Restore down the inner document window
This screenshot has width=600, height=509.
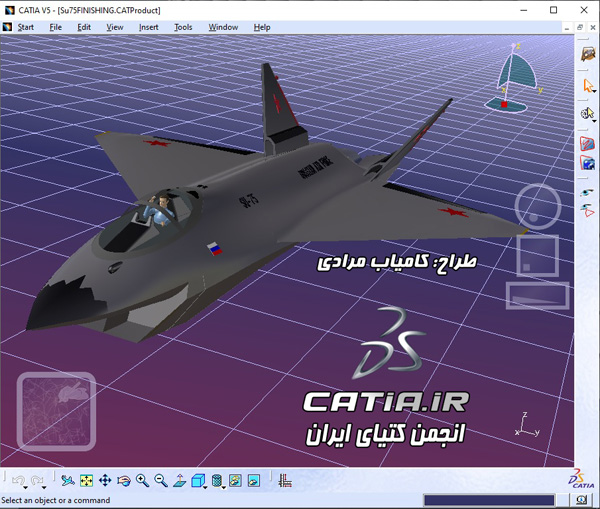point(580,28)
